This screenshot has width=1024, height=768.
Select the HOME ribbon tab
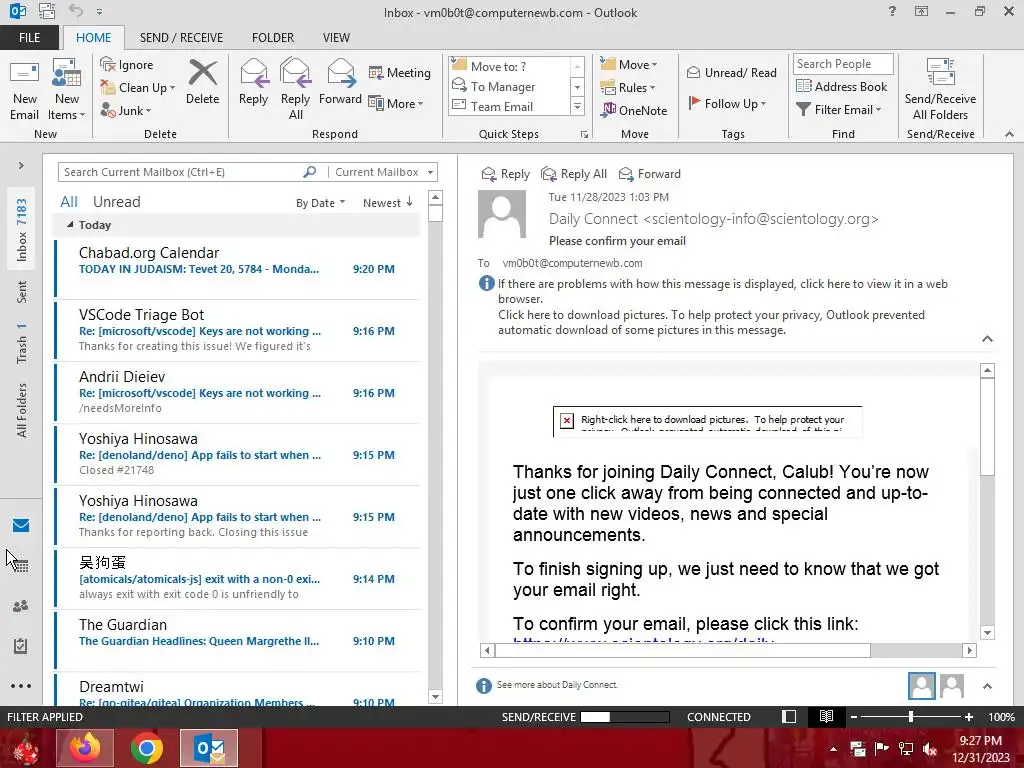93,37
